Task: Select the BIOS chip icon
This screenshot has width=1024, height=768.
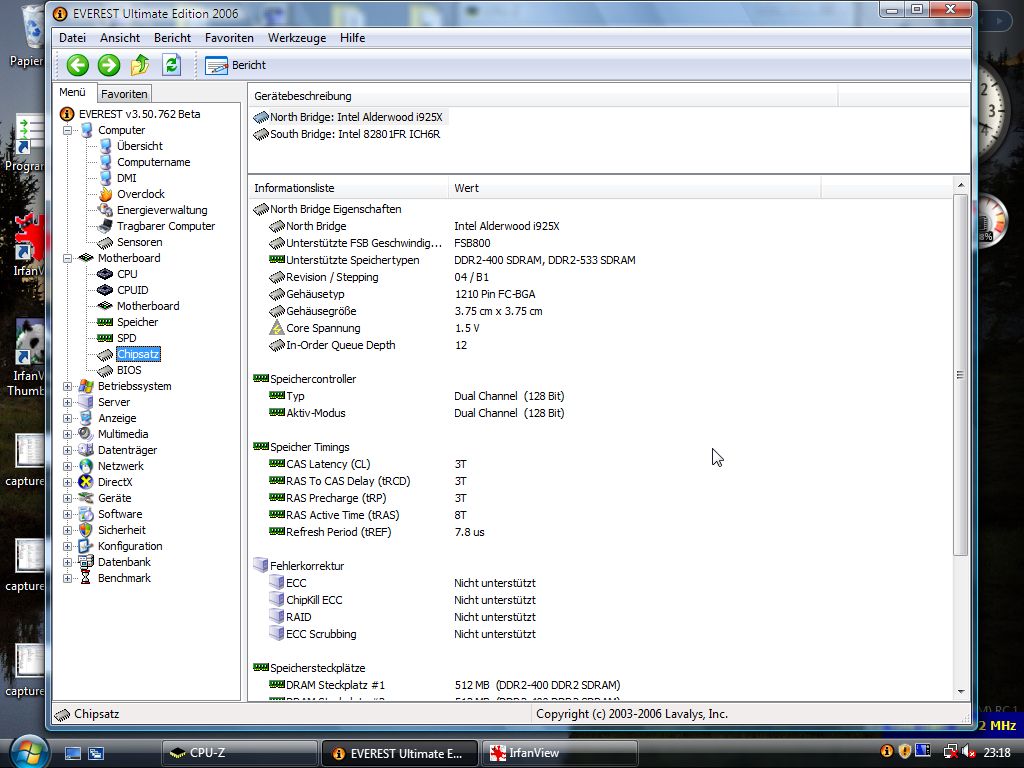Action: pyautogui.click(x=105, y=370)
